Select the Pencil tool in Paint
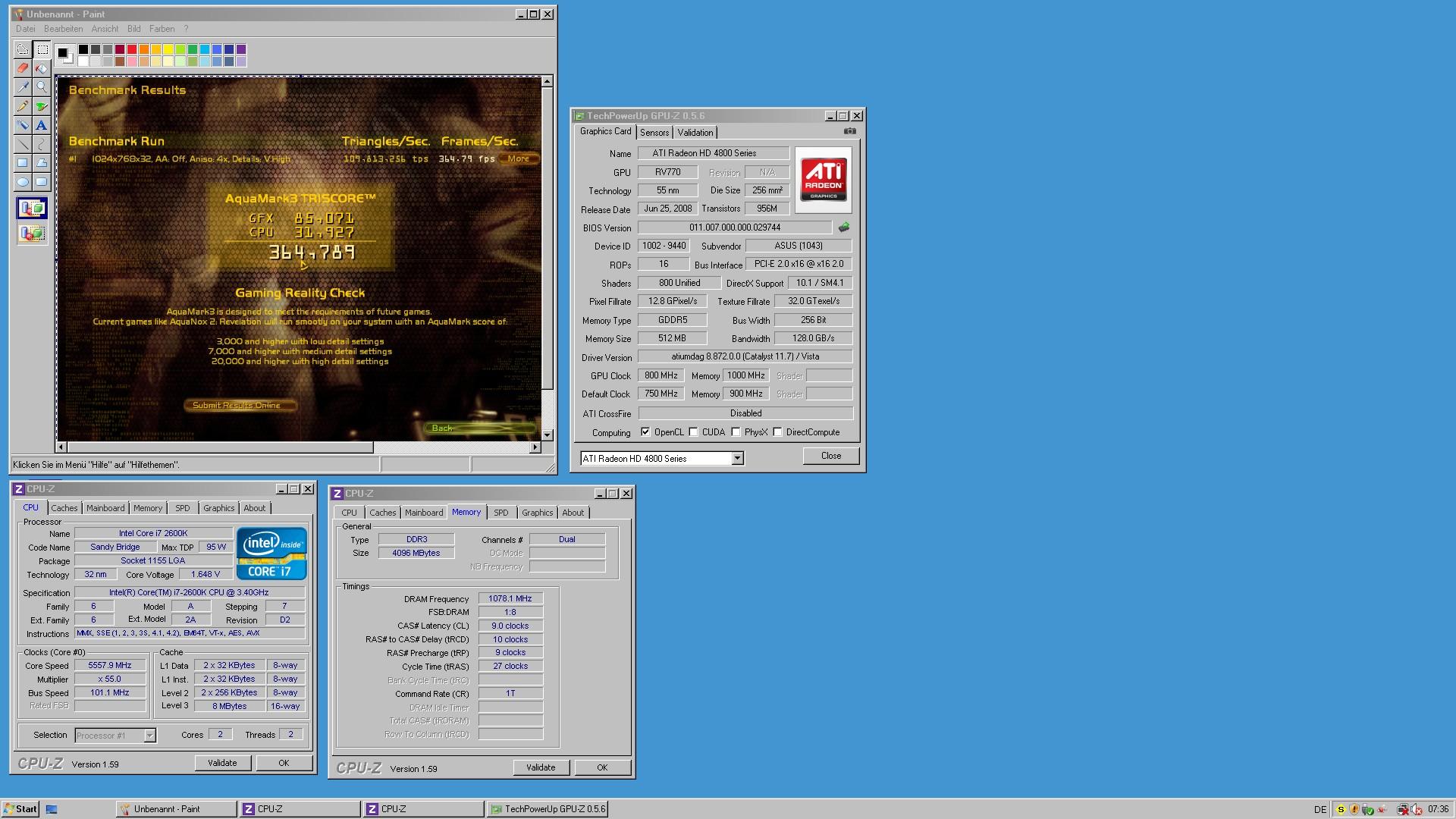This screenshot has height=819, width=1456. 23,106
